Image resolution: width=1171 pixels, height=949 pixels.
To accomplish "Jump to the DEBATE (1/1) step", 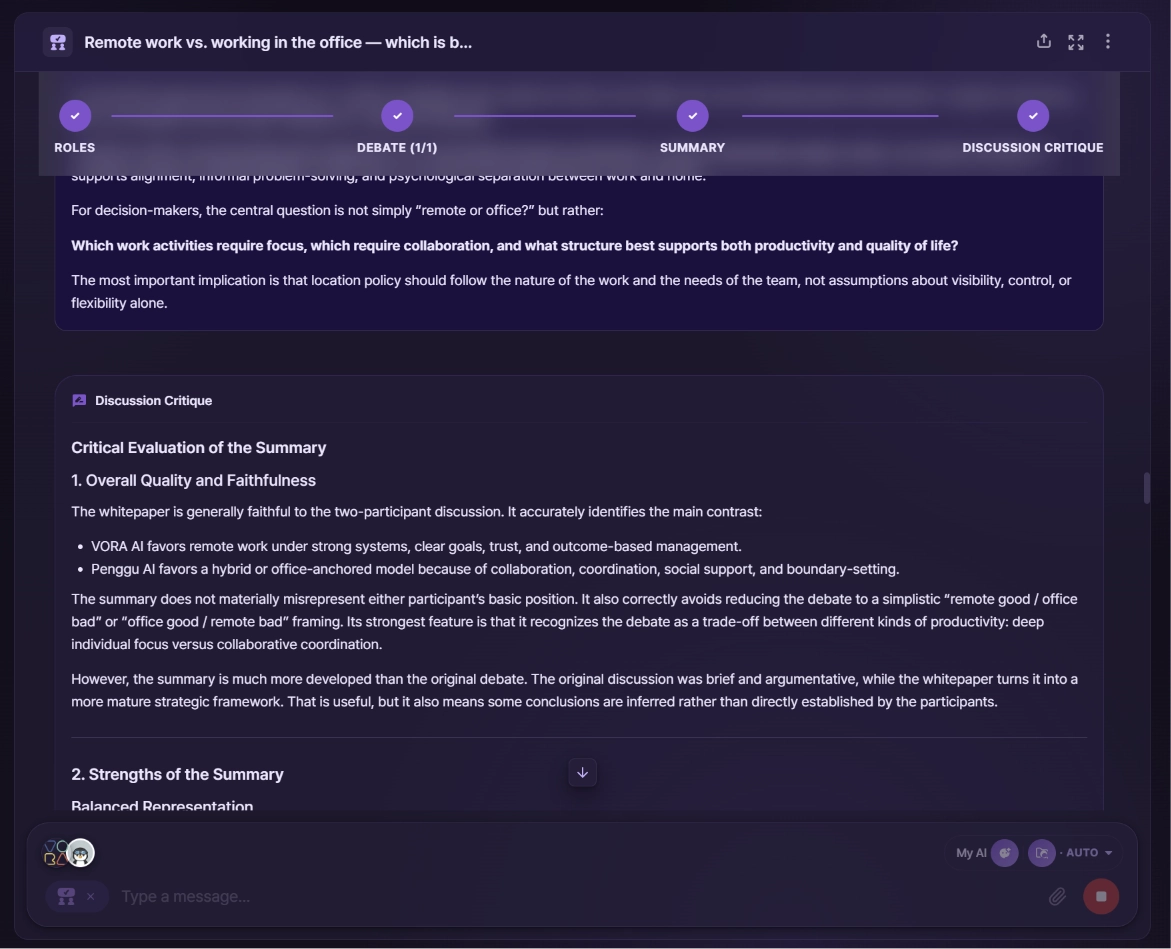I will [x=397, y=116].
